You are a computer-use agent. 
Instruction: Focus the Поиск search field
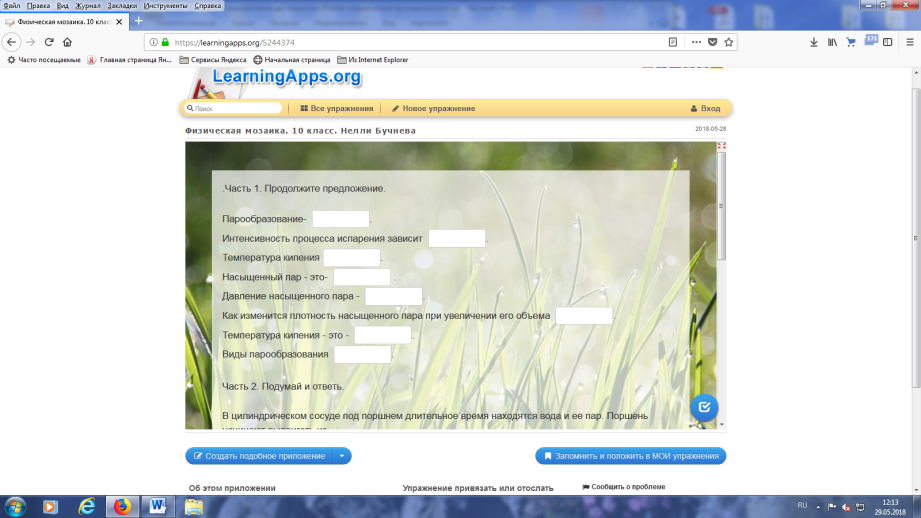pyautogui.click(x=234, y=109)
